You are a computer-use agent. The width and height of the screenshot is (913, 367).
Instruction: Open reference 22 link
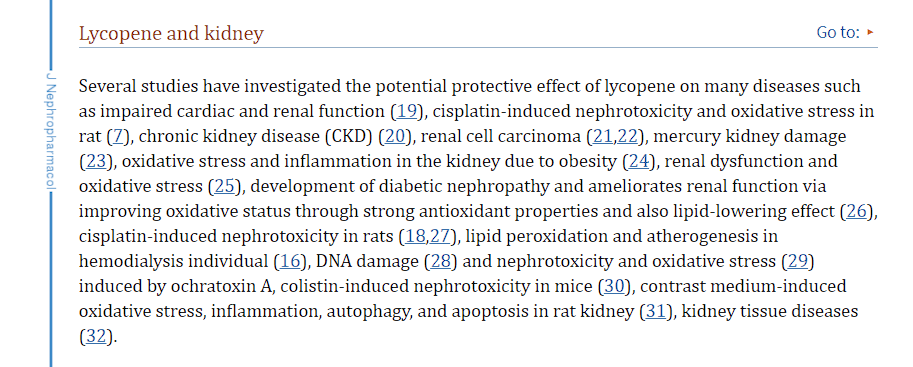(x=627, y=137)
